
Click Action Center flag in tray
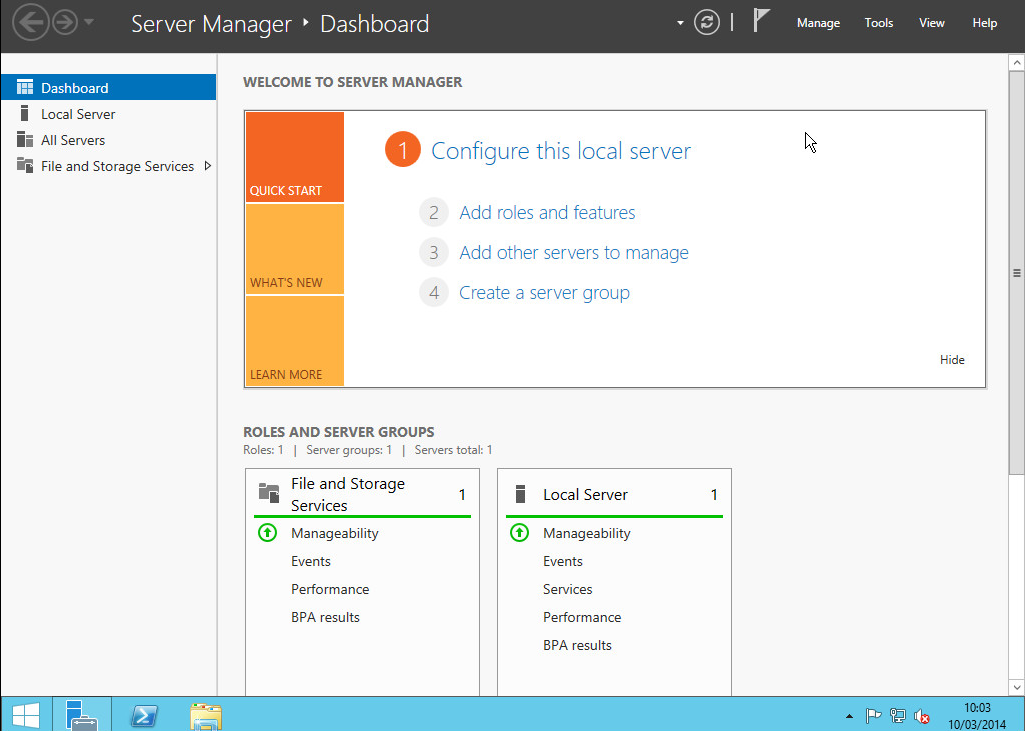click(x=873, y=717)
